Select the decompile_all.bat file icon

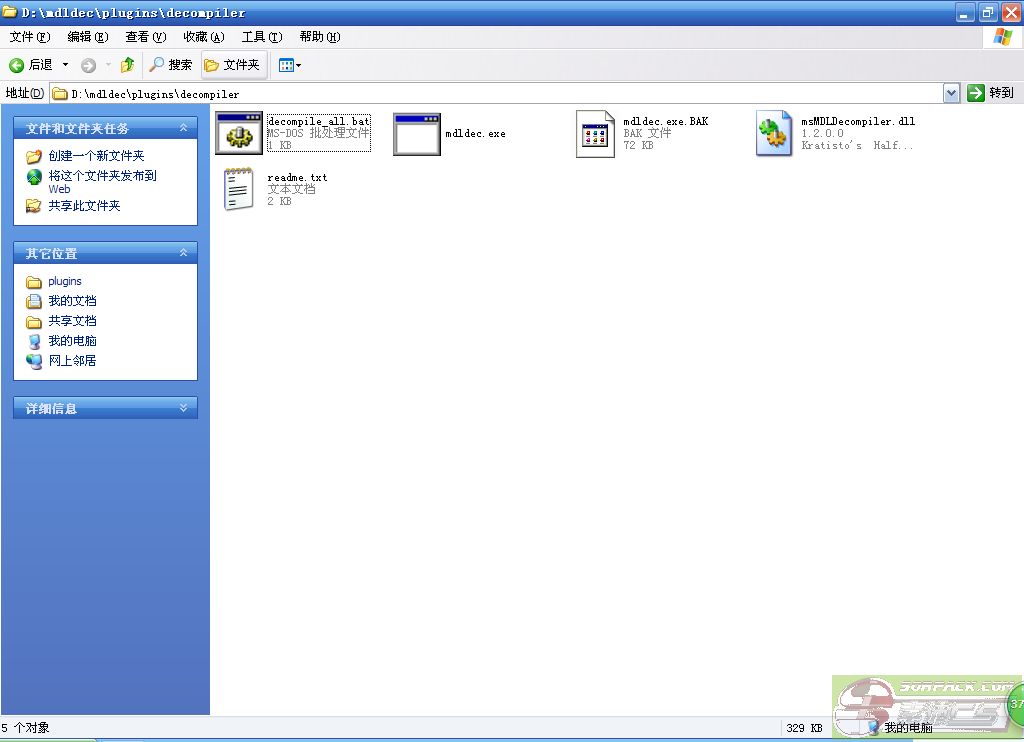coord(239,134)
